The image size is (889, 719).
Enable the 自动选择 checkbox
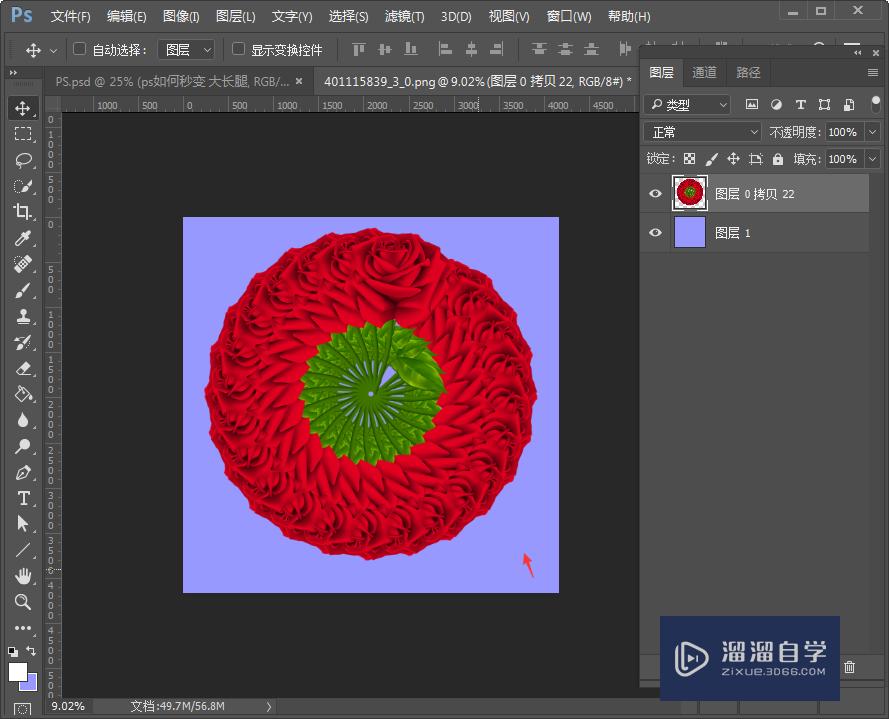point(80,49)
